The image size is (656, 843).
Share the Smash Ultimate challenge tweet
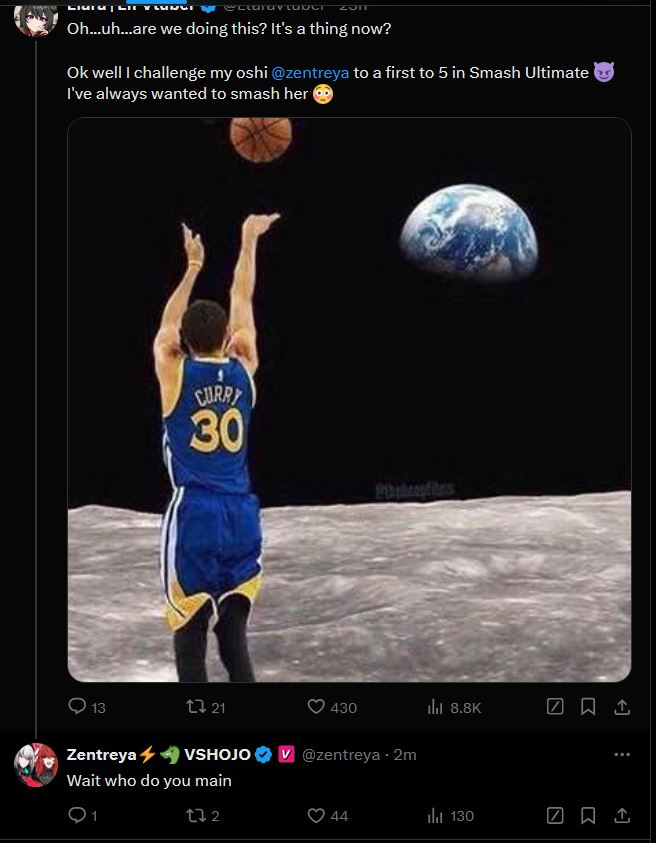coord(621,707)
